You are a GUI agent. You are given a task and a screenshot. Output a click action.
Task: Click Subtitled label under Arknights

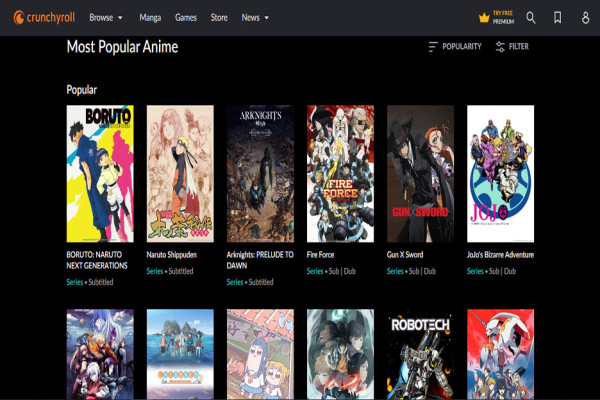point(261,282)
